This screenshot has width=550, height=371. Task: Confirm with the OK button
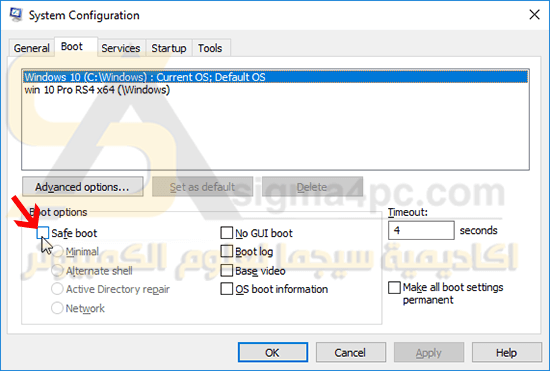[x=273, y=352]
